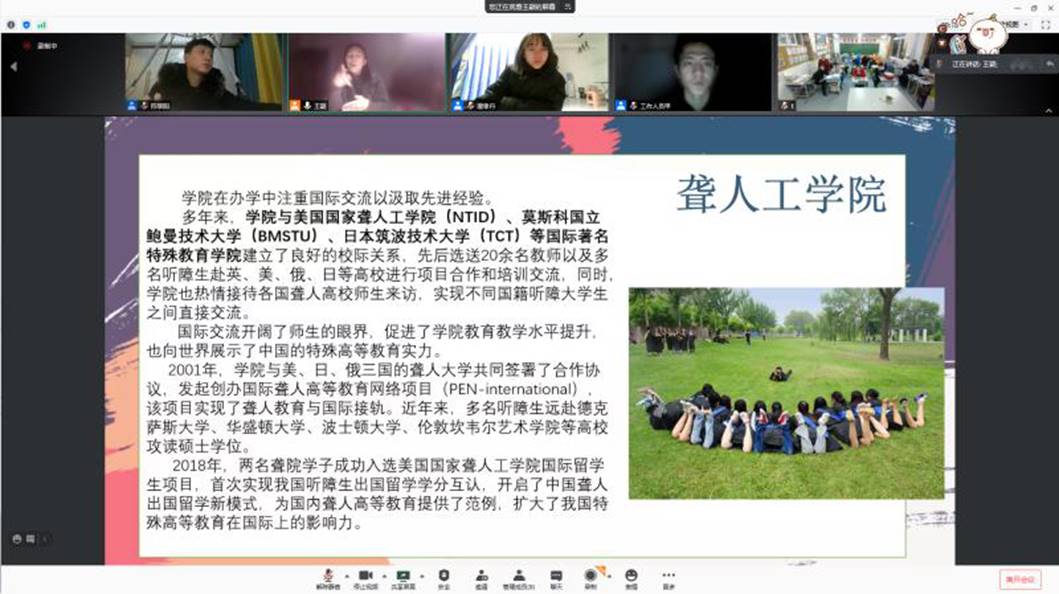Check the network signal strength icon
The image size is (1059, 594).
click(41, 23)
